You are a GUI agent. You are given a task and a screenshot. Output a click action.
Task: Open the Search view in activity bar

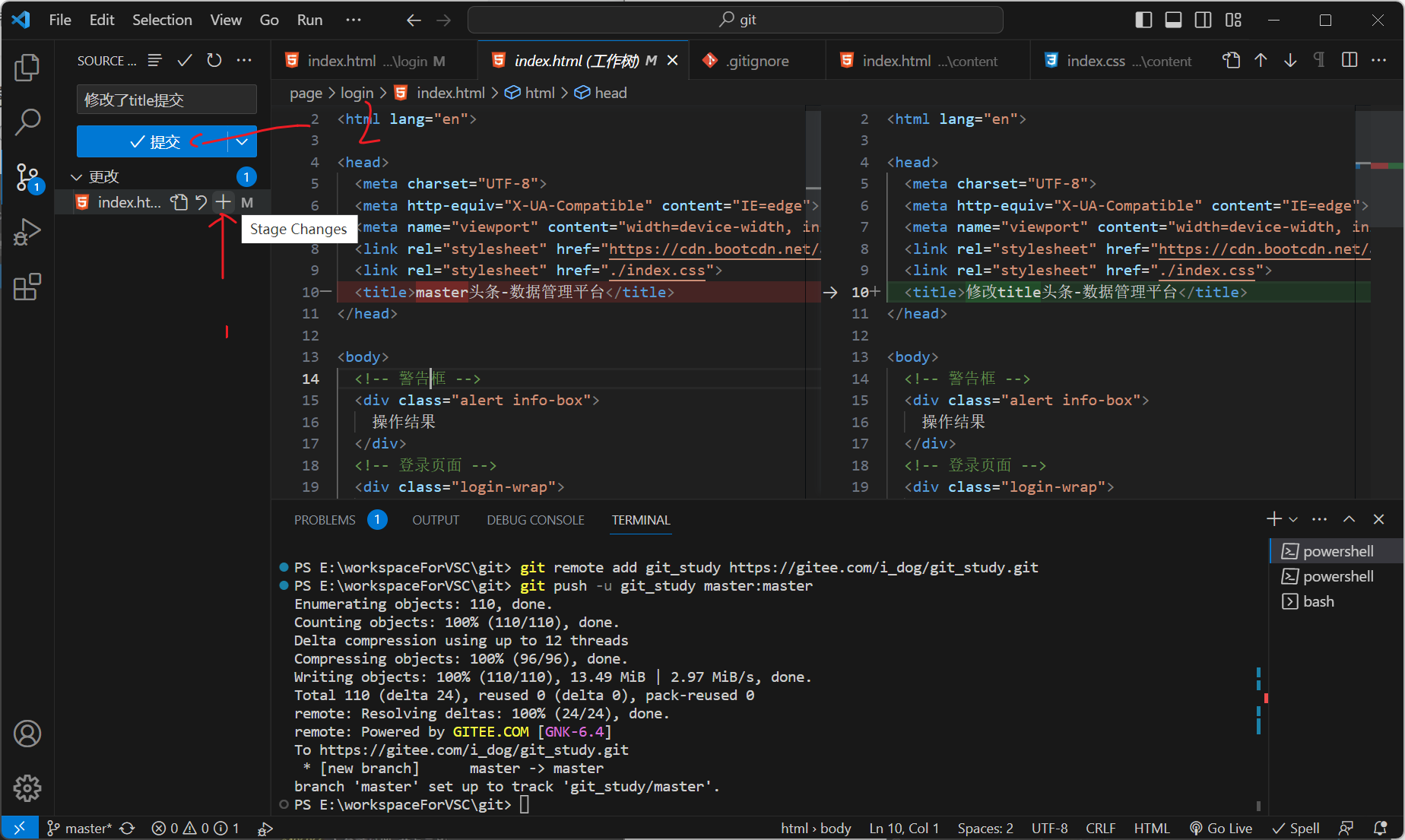coord(27,122)
